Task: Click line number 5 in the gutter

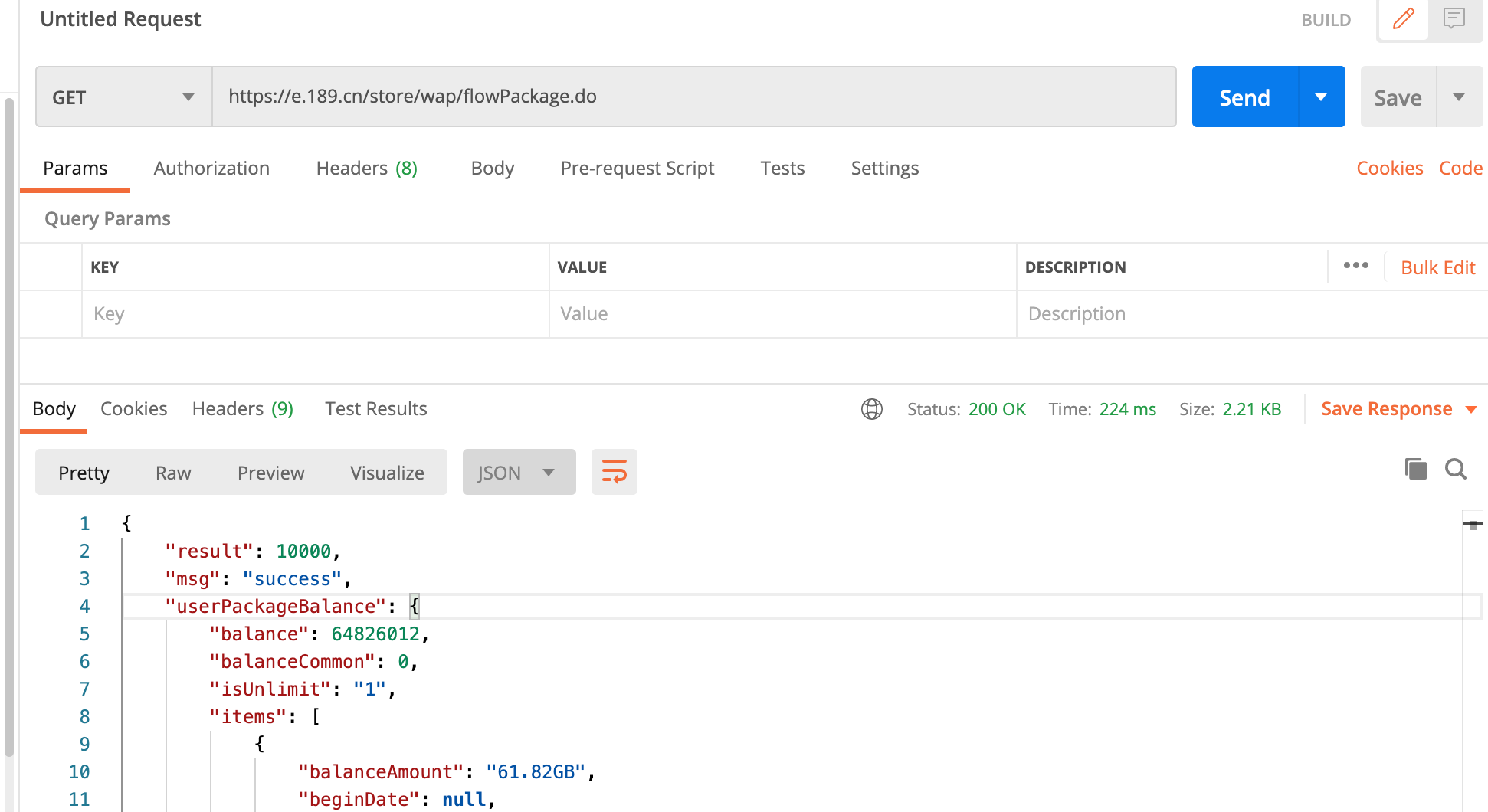Action: point(84,634)
